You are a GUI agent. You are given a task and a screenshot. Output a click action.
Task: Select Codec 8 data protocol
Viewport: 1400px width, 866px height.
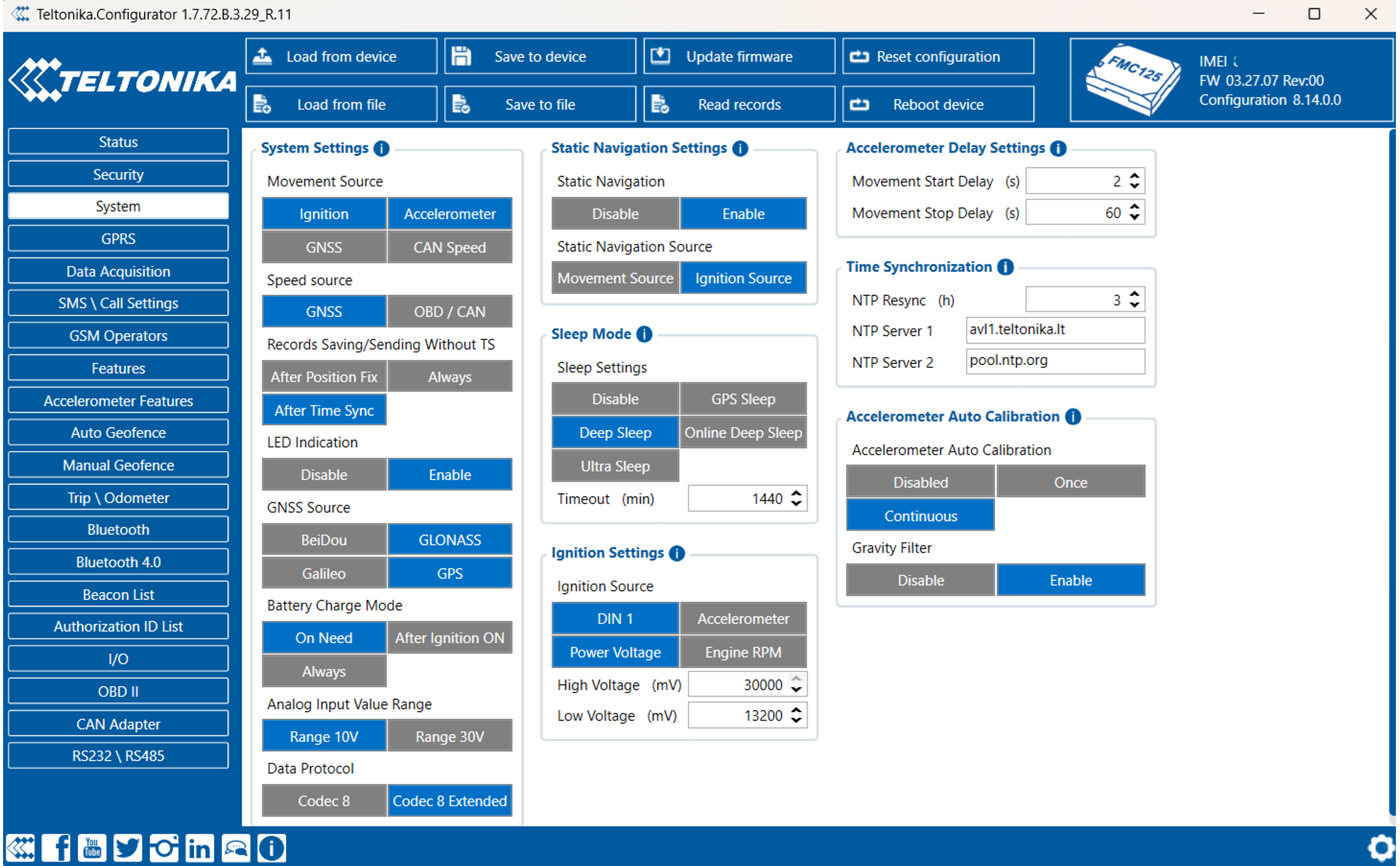pyautogui.click(x=324, y=801)
